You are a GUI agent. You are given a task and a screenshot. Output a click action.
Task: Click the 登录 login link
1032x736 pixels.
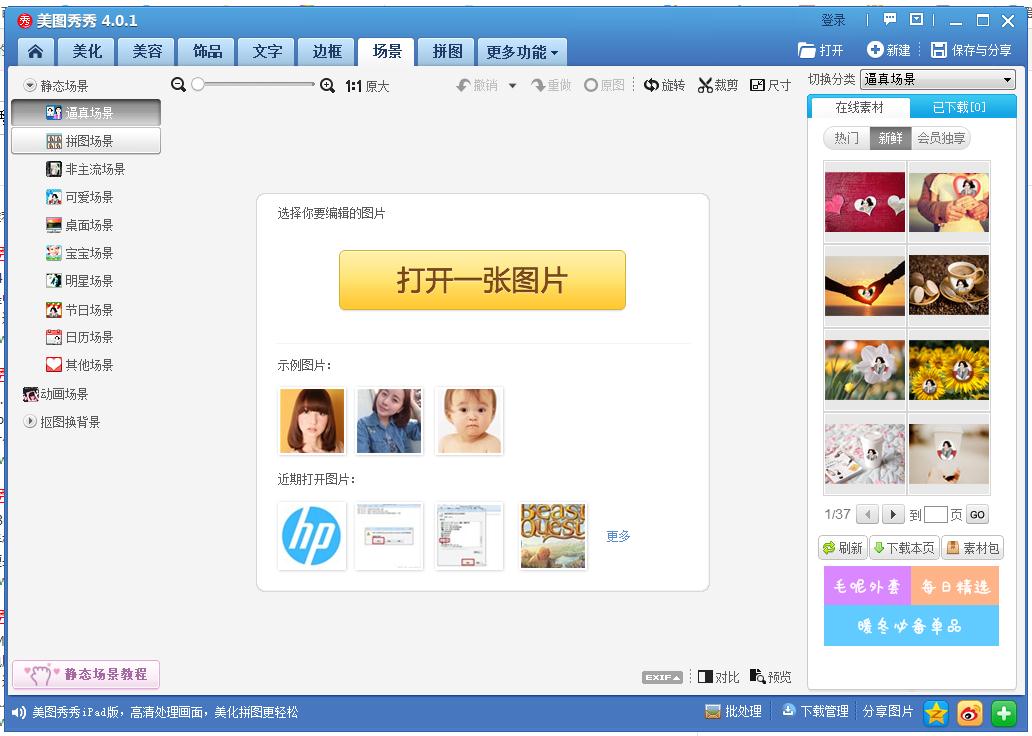(833, 20)
